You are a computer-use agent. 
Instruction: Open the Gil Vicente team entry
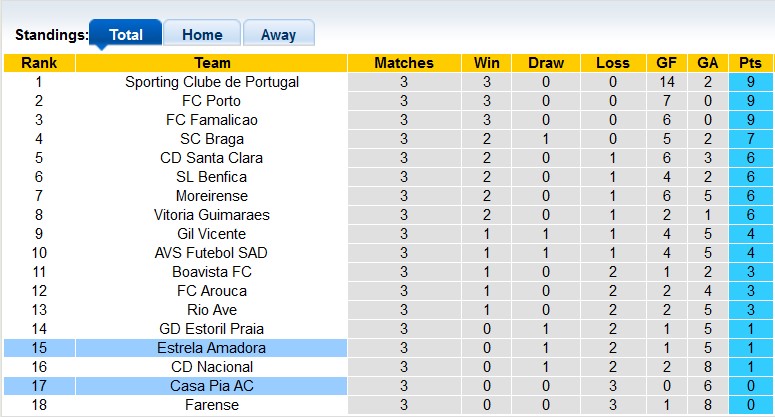coord(212,234)
